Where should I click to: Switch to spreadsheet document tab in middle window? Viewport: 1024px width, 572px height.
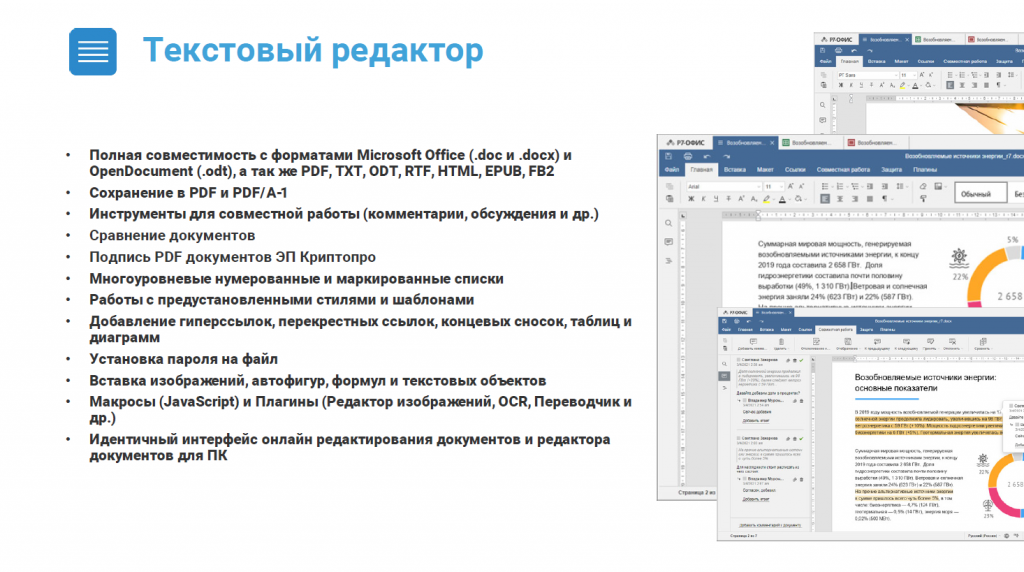coord(810,142)
